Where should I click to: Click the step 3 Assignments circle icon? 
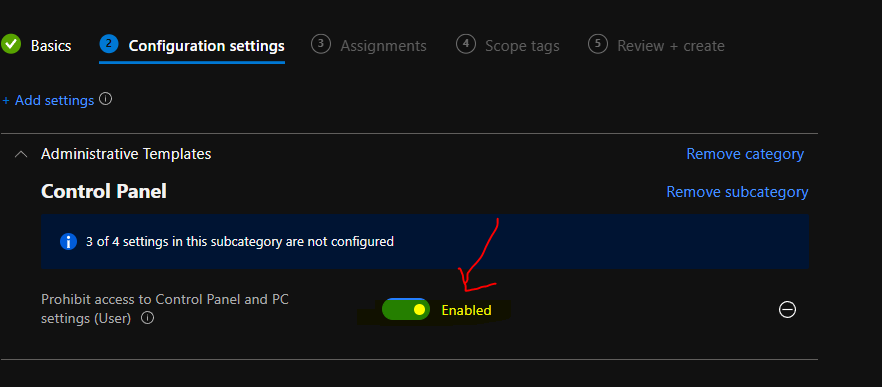(321, 44)
